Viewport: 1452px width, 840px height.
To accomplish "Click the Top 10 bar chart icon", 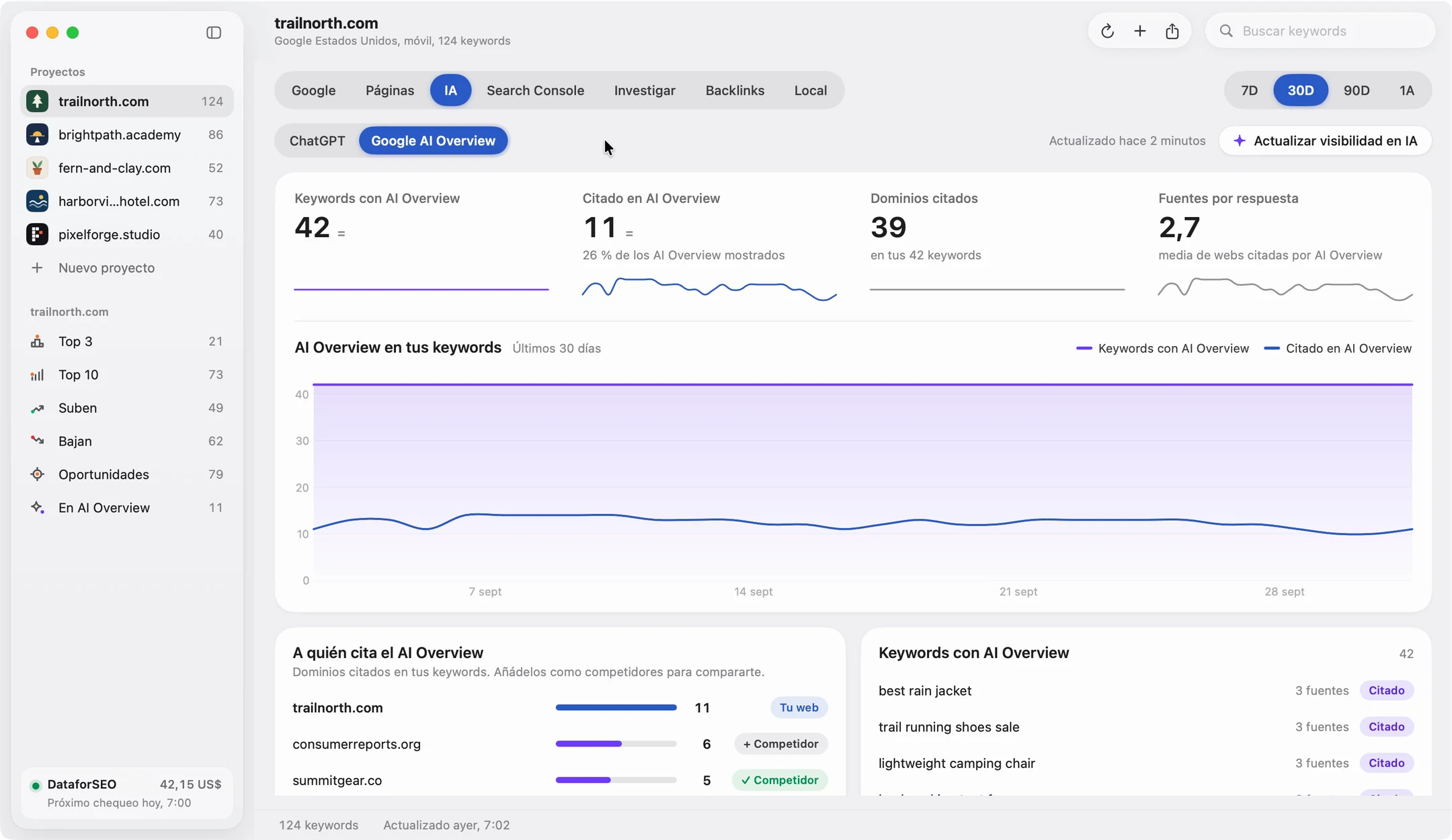I will 37,375.
